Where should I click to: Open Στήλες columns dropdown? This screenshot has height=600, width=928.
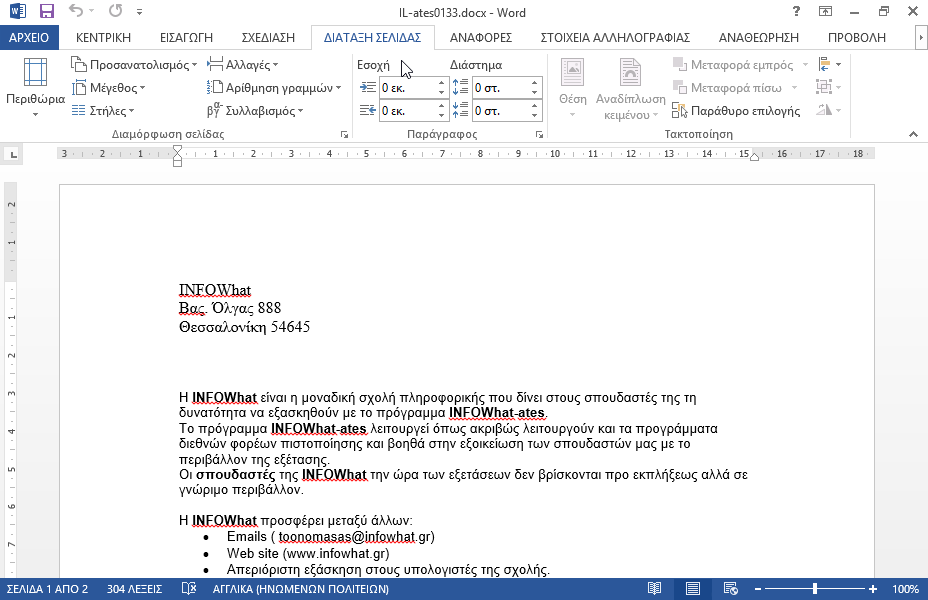point(103,111)
